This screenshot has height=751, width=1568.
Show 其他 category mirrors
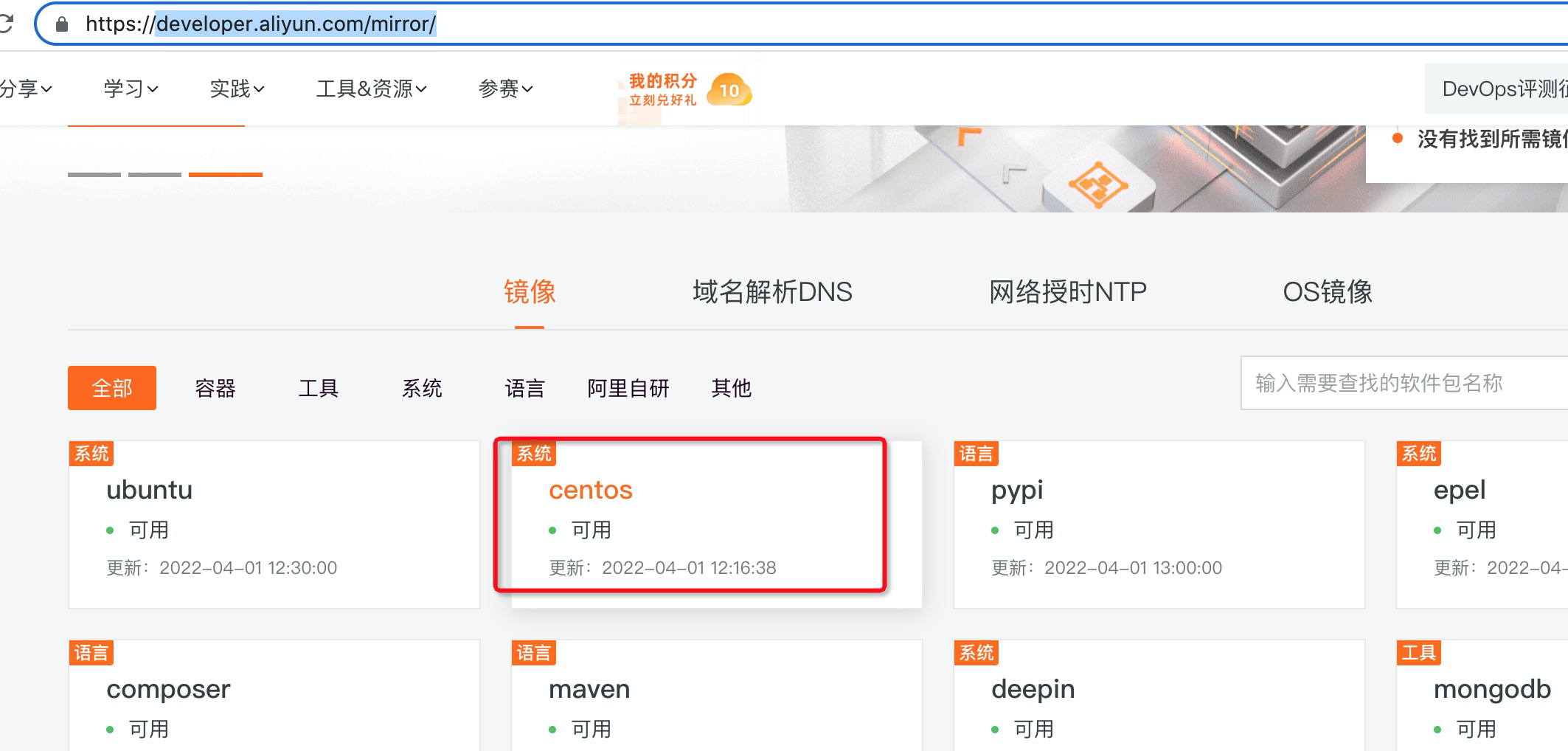tap(732, 388)
